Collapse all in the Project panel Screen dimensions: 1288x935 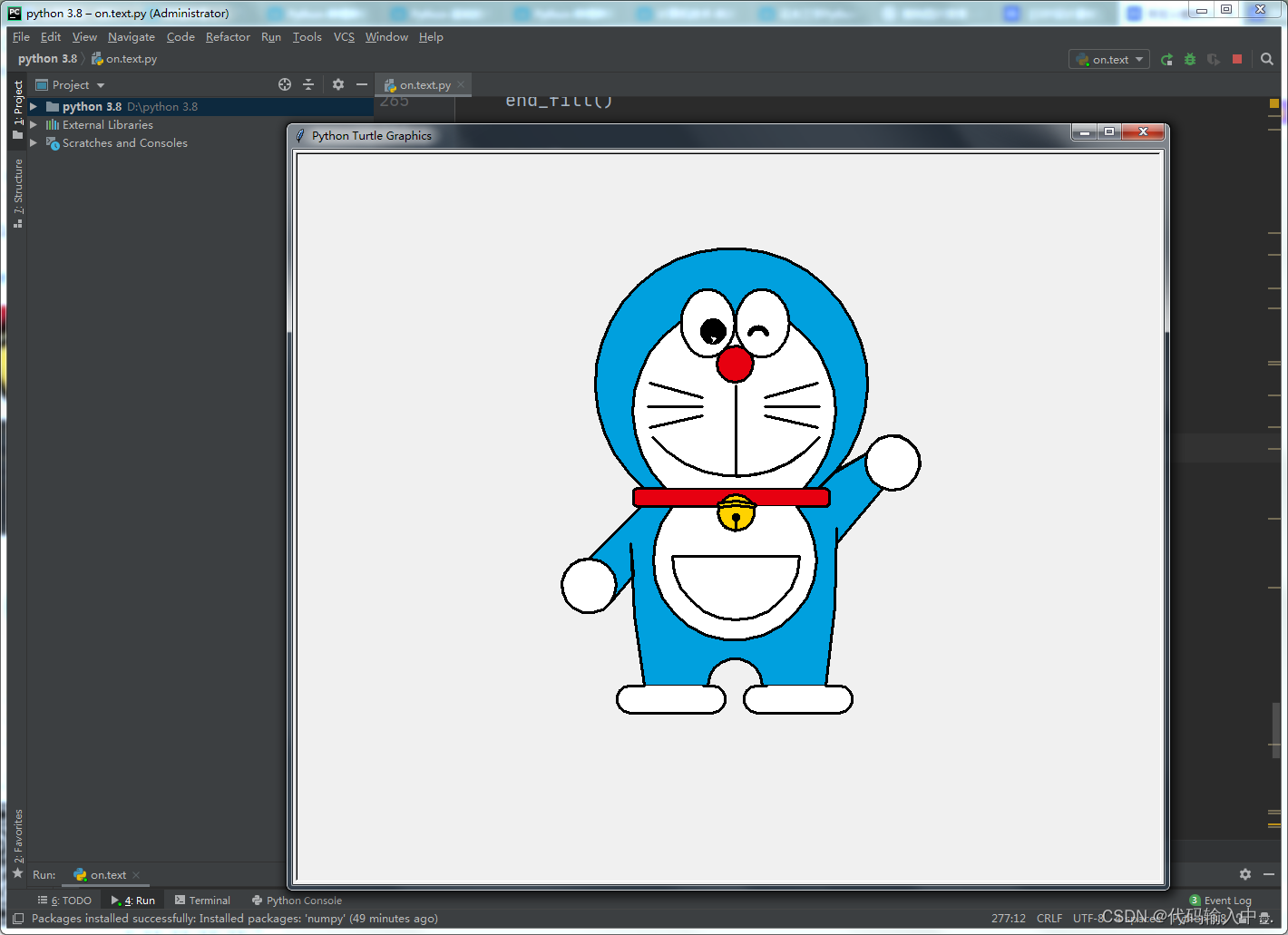308,84
